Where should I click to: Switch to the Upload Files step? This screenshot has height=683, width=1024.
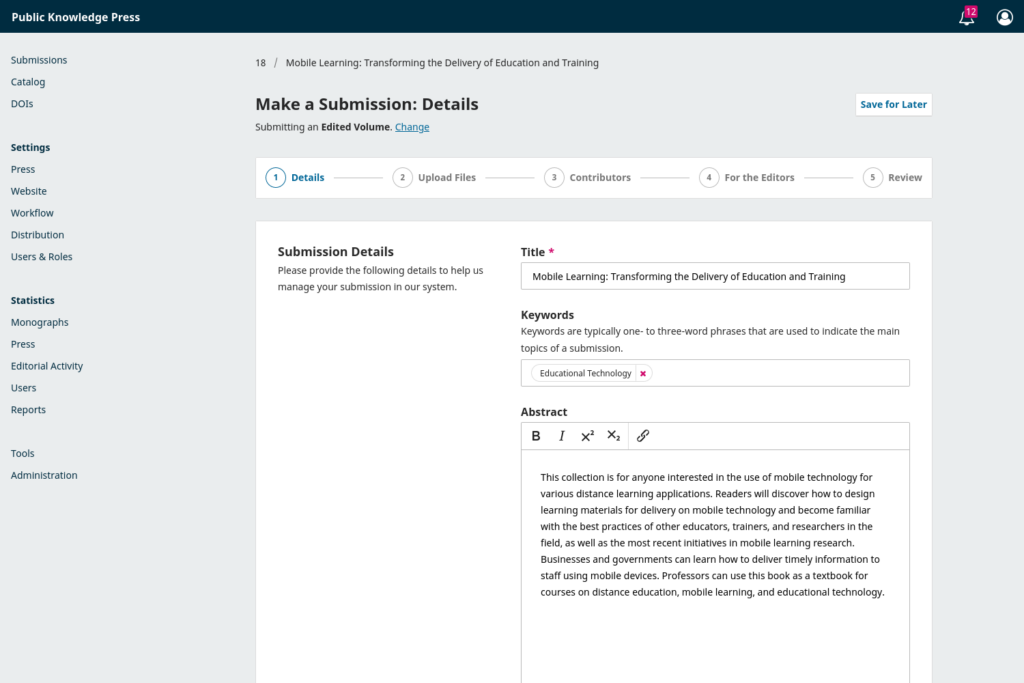pos(437,177)
